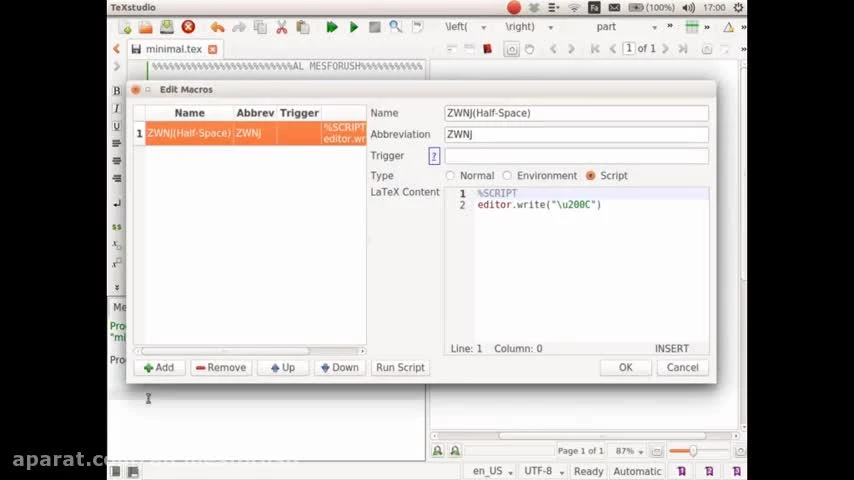The width and height of the screenshot is (854, 480).
Task: Click the Cut scissors icon
Action: [x=282, y=27]
